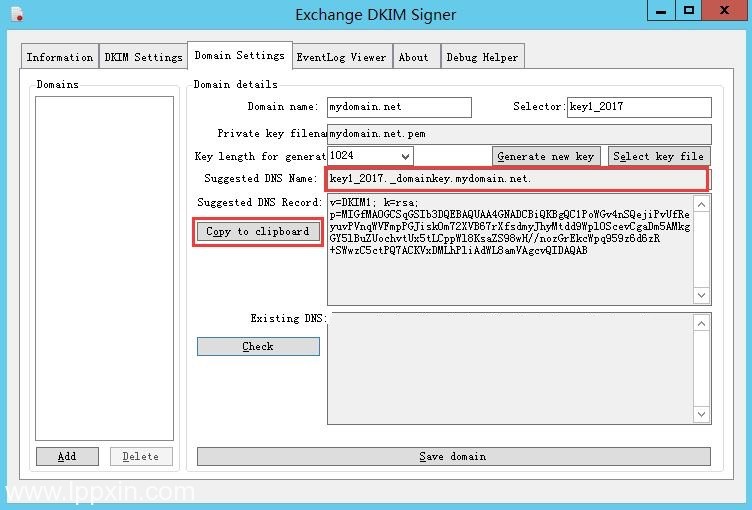
Task: Open the key length dropdown
Action: (x=370, y=156)
